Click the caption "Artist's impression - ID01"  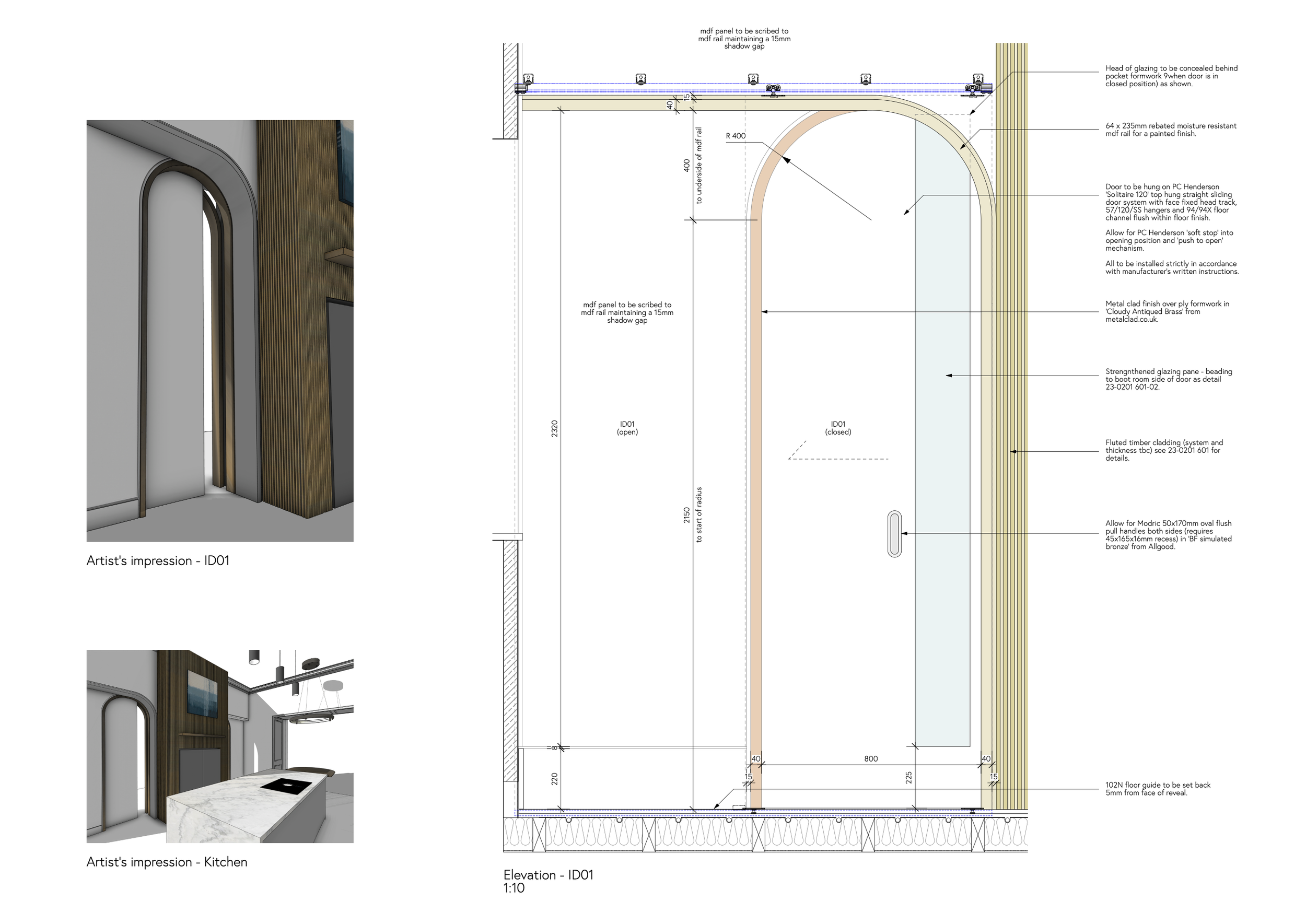[158, 560]
